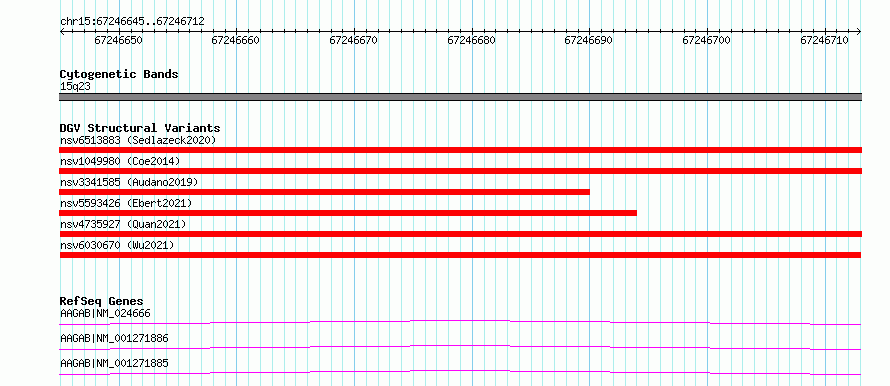Click the nsv6513883 (Sedlazeck2020) label
The height and width of the screenshot is (386, 890).
coord(138,140)
